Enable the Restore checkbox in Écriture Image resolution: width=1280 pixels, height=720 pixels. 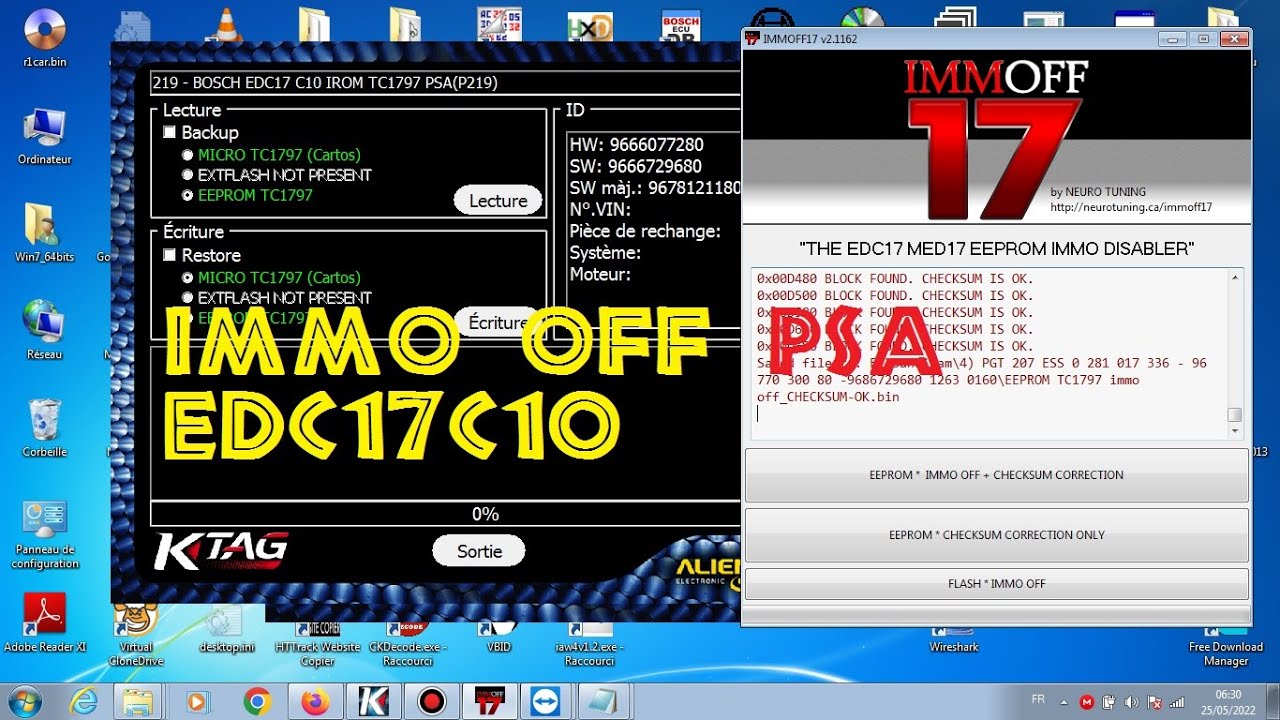click(x=170, y=255)
